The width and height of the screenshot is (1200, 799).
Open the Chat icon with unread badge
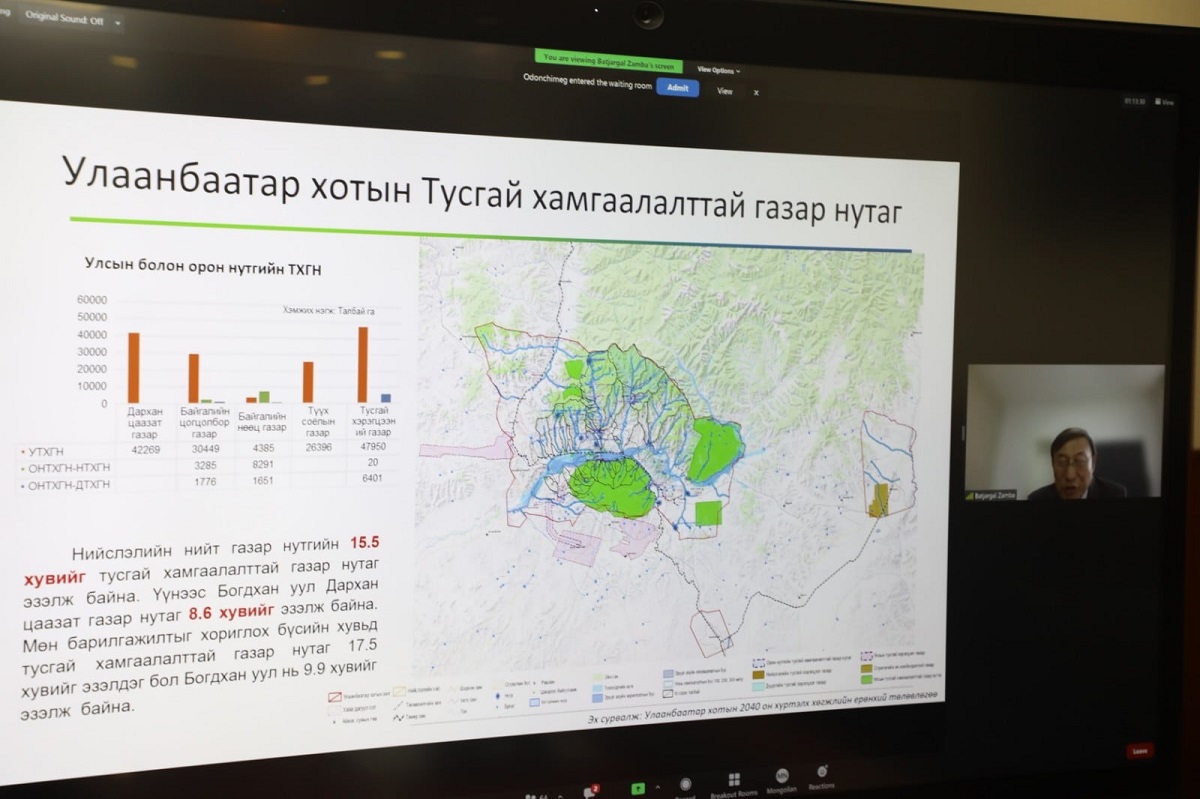click(x=590, y=791)
